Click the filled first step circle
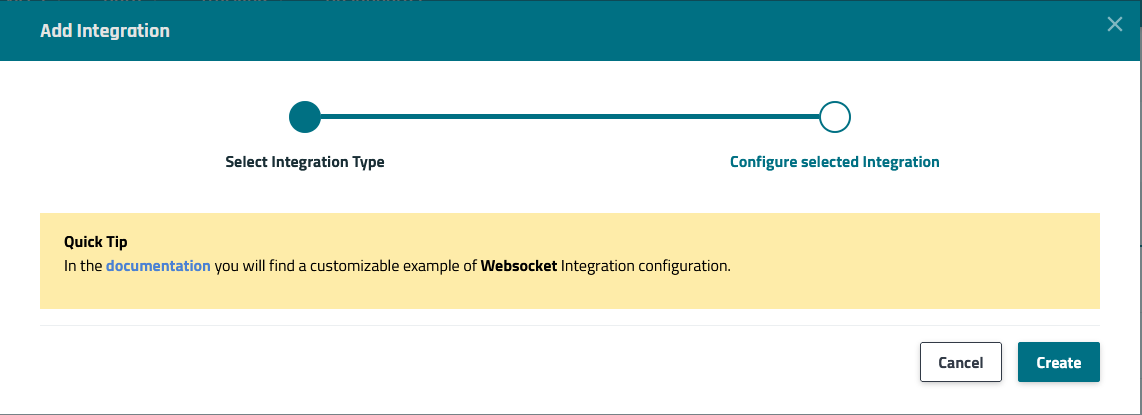 tap(304, 117)
